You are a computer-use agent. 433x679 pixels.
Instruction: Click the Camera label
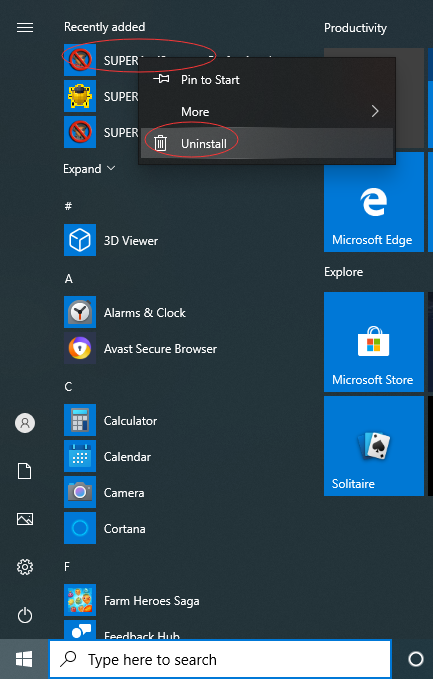pyautogui.click(x=124, y=492)
